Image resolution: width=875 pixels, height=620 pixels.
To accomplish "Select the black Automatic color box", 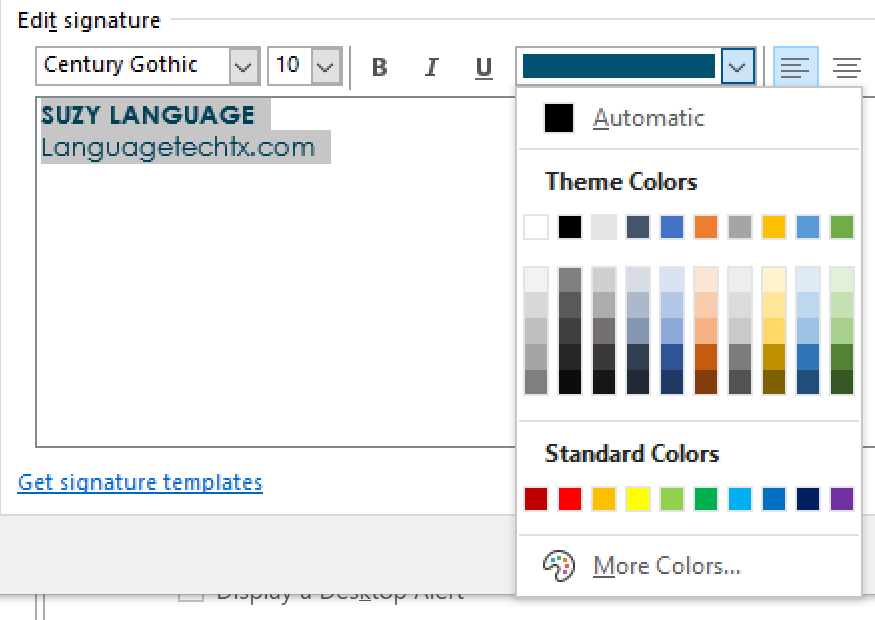I will point(558,118).
